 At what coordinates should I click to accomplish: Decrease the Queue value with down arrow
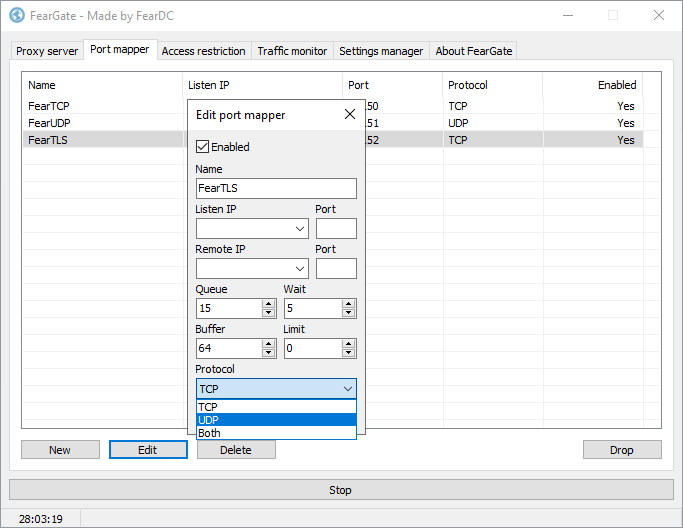[x=269, y=313]
